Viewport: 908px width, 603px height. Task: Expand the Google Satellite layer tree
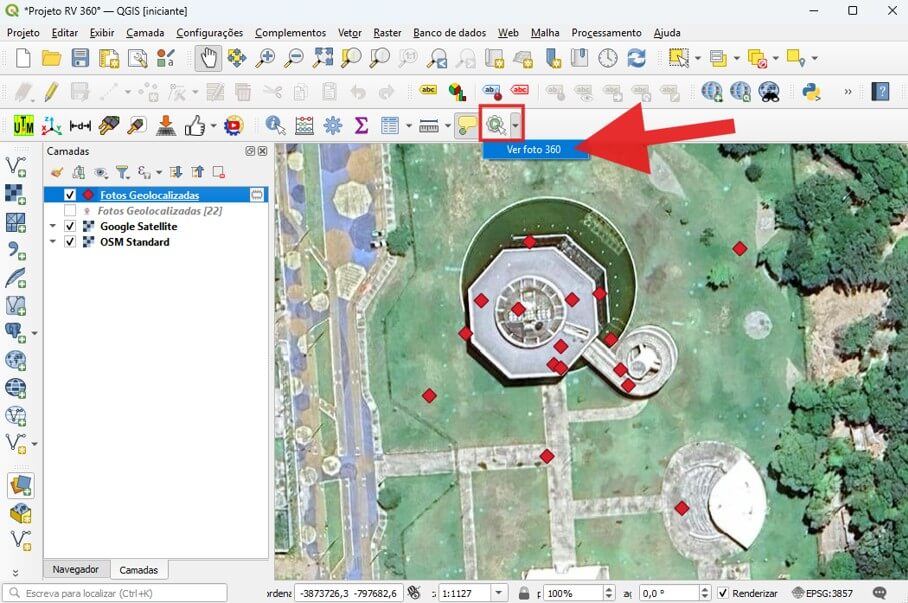(x=53, y=227)
